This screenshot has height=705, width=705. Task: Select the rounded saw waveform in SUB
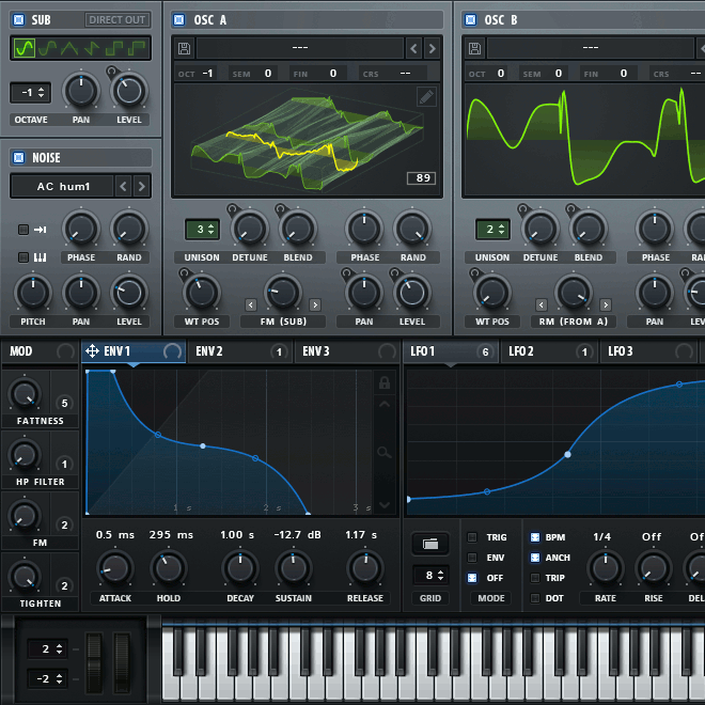[47, 48]
